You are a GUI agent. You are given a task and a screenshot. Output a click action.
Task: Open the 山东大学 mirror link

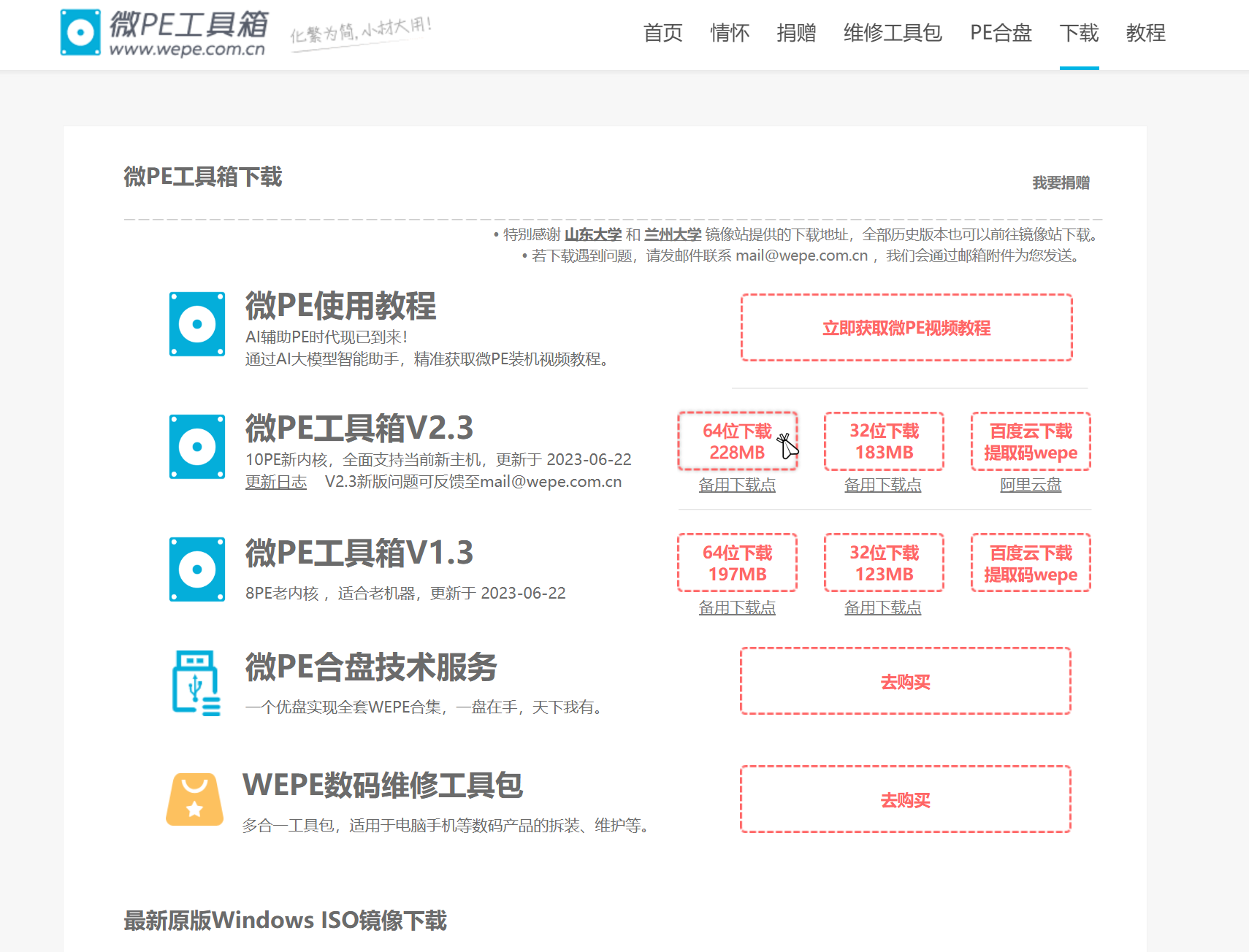pyautogui.click(x=593, y=234)
